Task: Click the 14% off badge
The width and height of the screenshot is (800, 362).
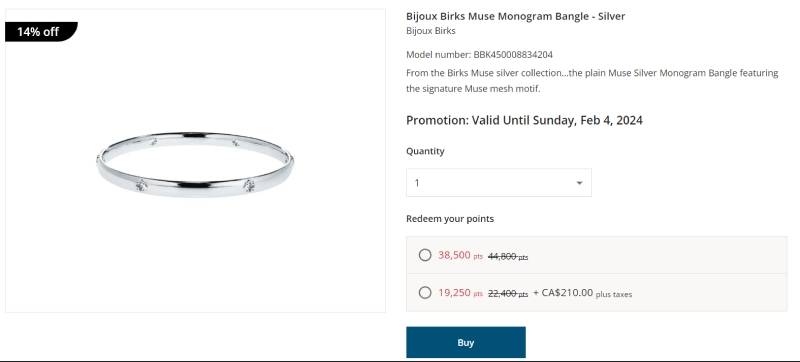Action: click(x=41, y=32)
